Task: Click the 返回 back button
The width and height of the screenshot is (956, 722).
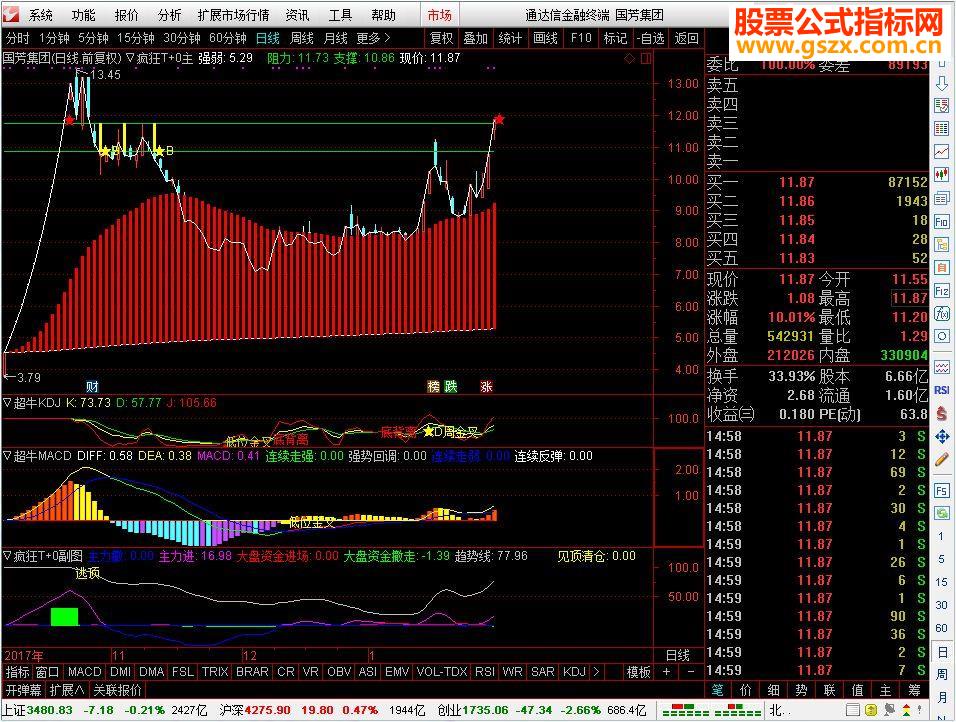Action: [x=687, y=38]
